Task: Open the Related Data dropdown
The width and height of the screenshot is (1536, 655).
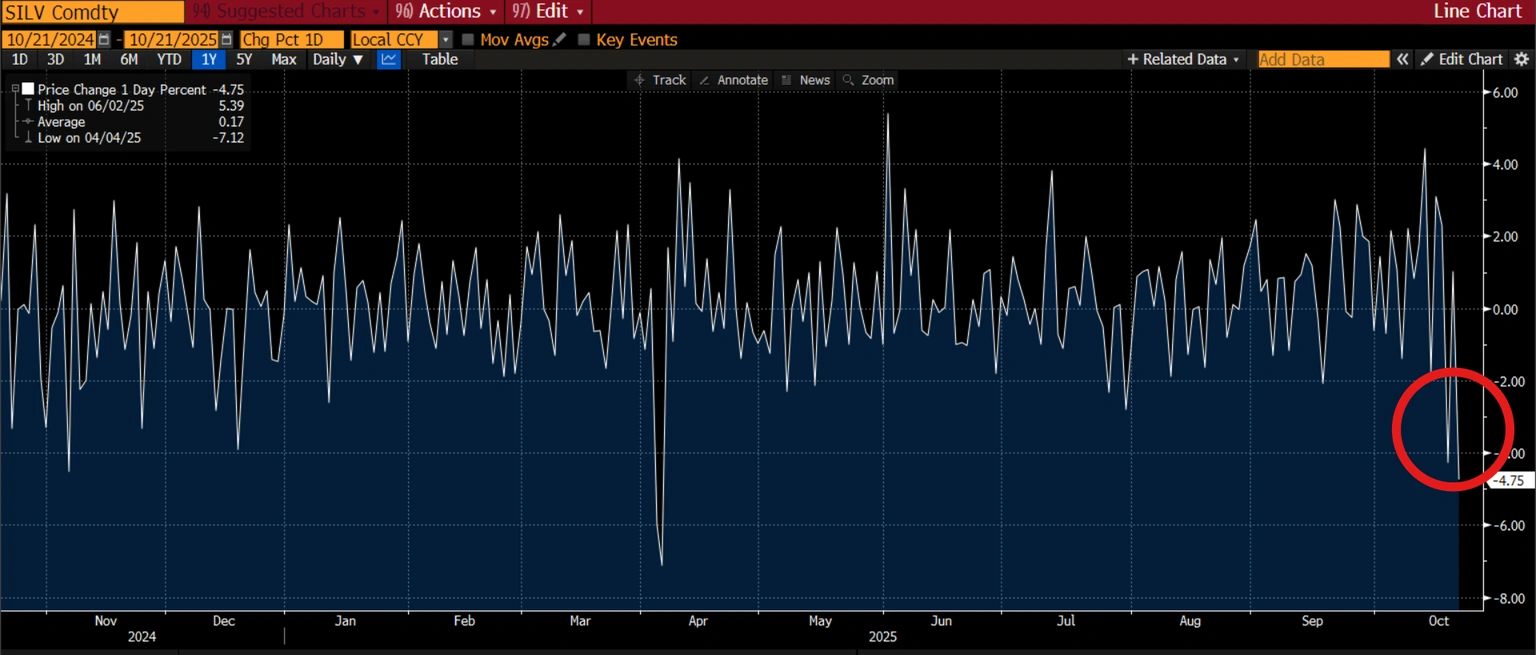Action: (1183, 59)
